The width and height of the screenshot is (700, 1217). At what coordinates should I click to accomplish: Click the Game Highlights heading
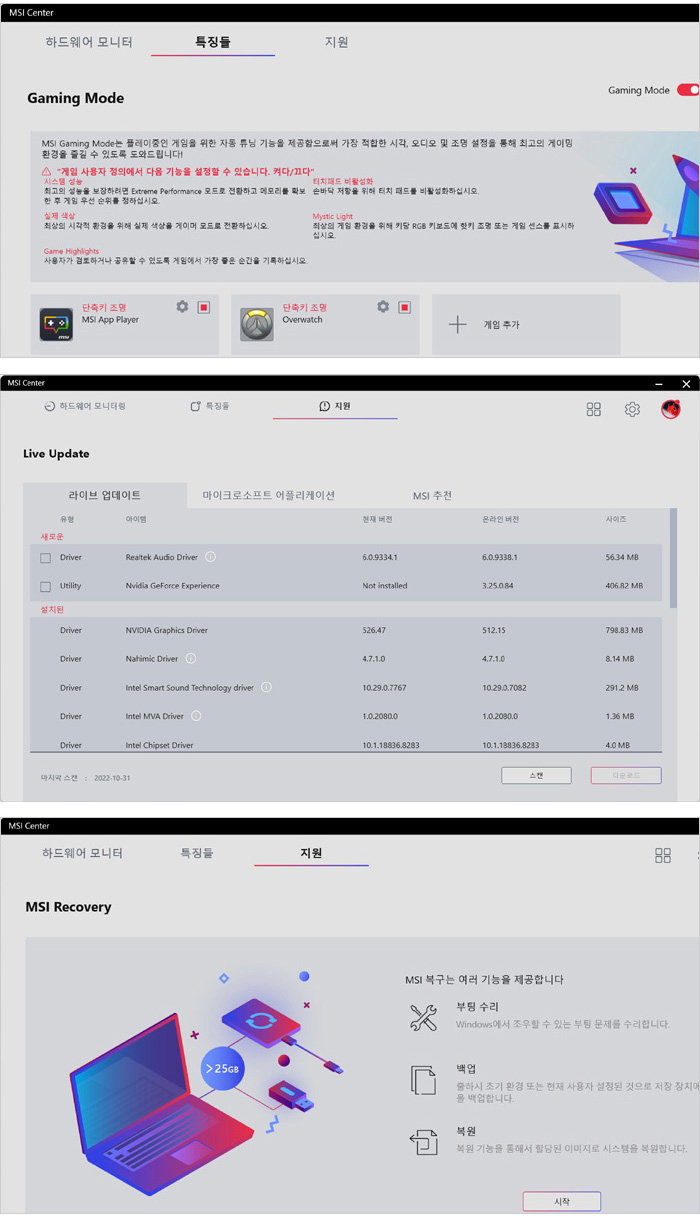(x=70, y=251)
